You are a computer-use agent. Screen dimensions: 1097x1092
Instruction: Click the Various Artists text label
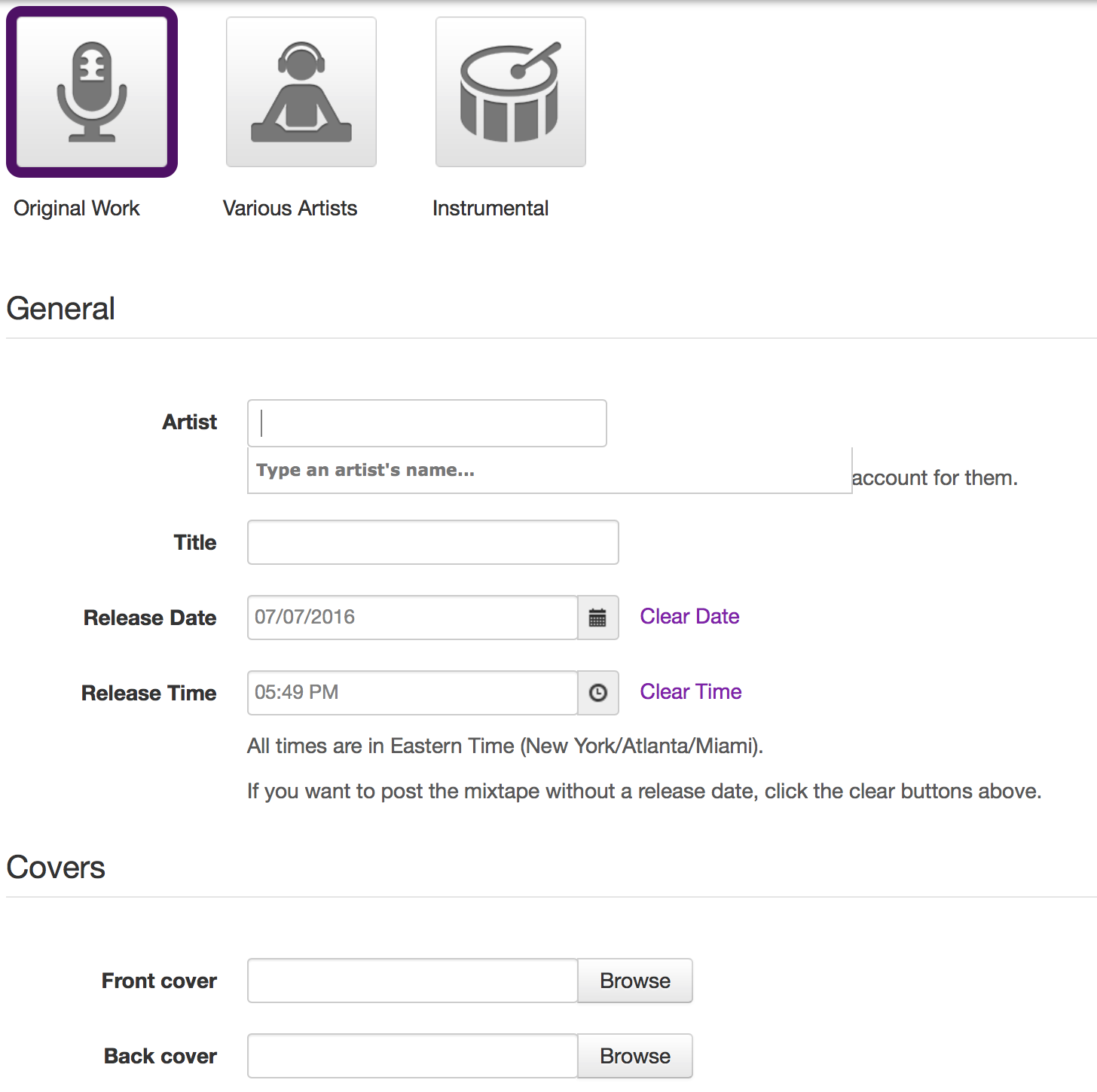[290, 209]
